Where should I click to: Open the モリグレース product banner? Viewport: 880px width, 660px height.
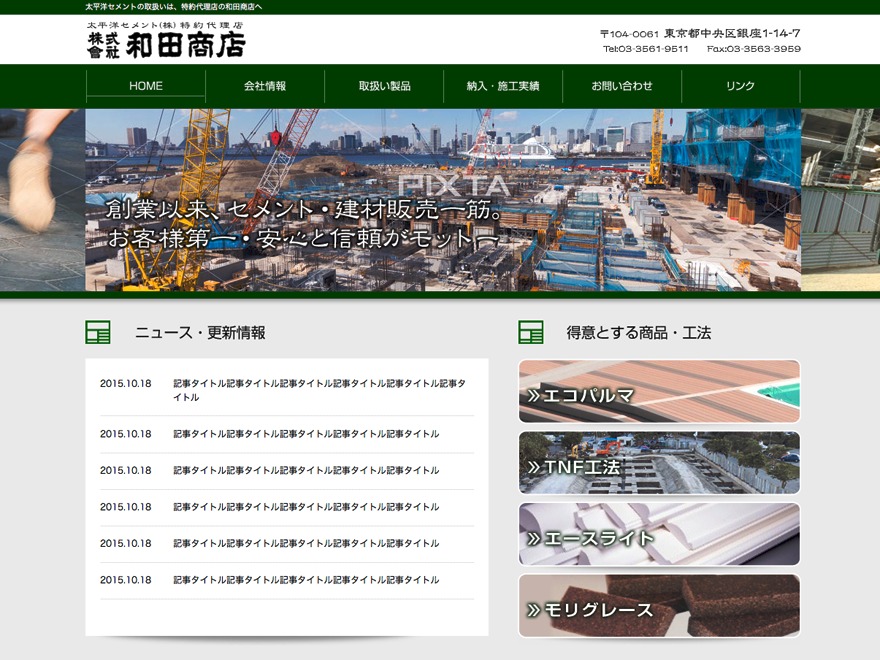coord(659,606)
